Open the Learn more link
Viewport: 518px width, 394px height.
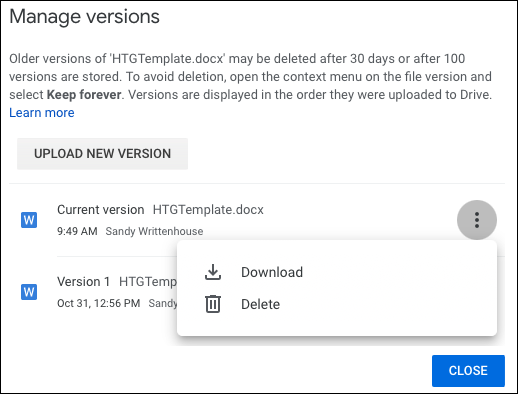(x=42, y=113)
